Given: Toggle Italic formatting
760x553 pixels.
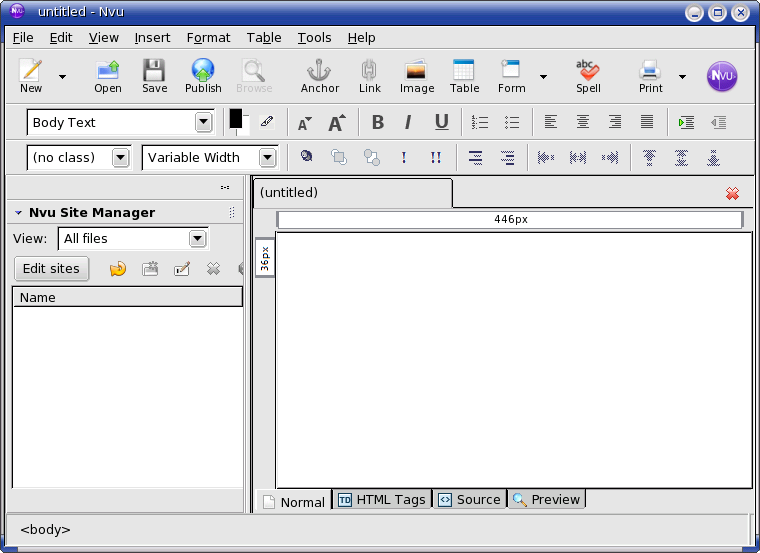Looking at the screenshot, I should pyautogui.click(x=408, y=122).
